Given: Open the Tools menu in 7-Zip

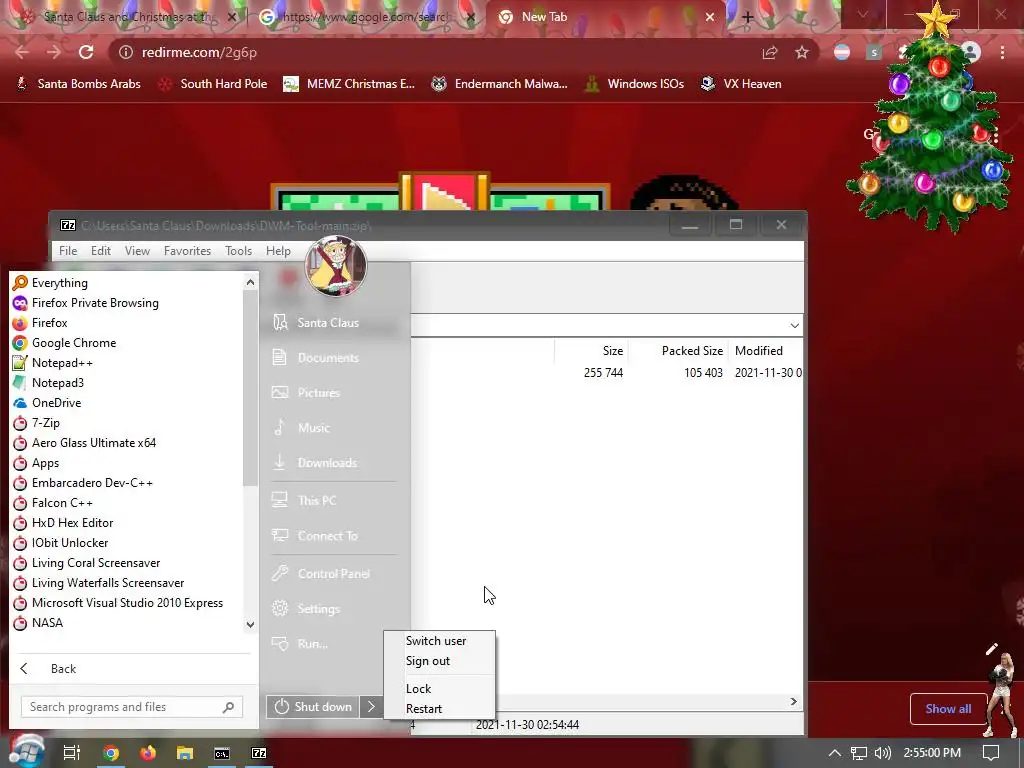Looking at the screenshot, I should pos(238,251).
